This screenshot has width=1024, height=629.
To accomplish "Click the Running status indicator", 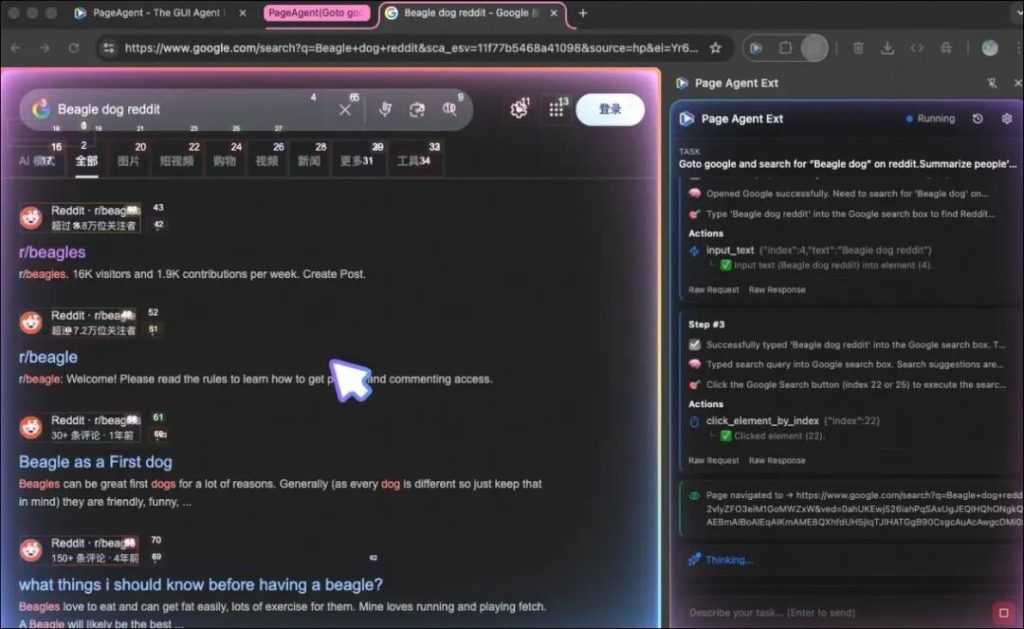I will point(930,119).
